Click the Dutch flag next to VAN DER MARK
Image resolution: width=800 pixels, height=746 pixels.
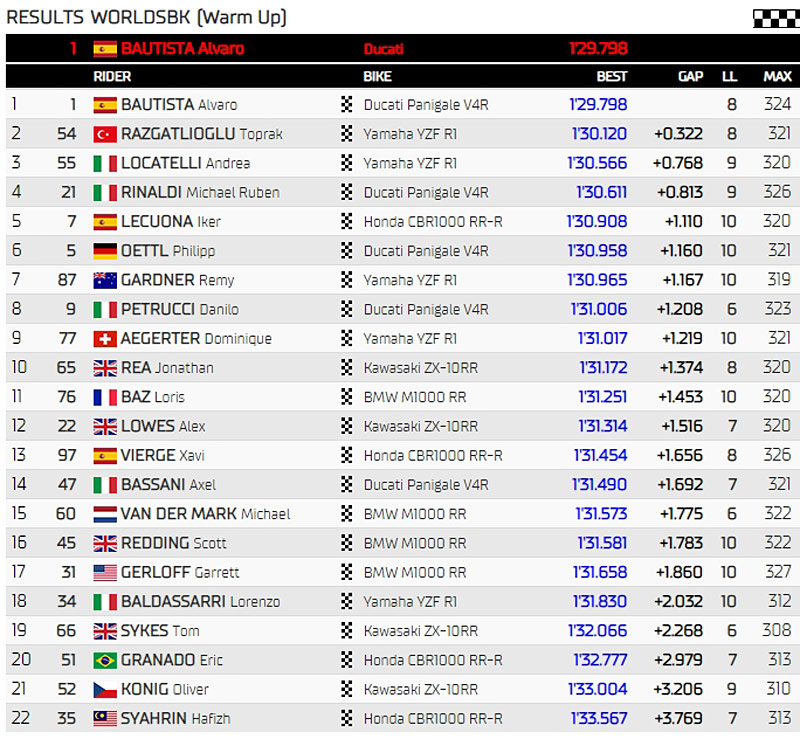[105, 514]
